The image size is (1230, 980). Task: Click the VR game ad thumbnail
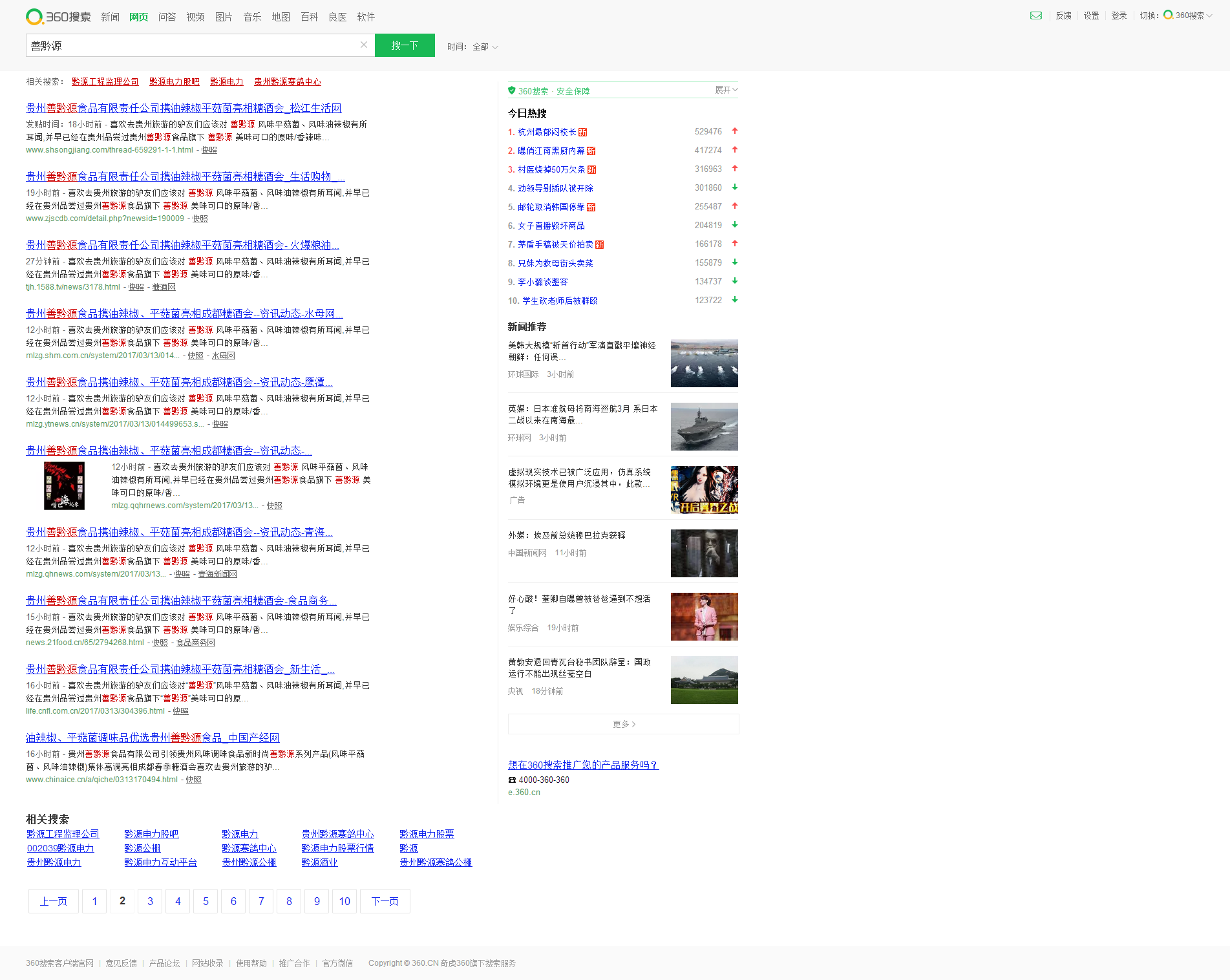click(704, 490)
